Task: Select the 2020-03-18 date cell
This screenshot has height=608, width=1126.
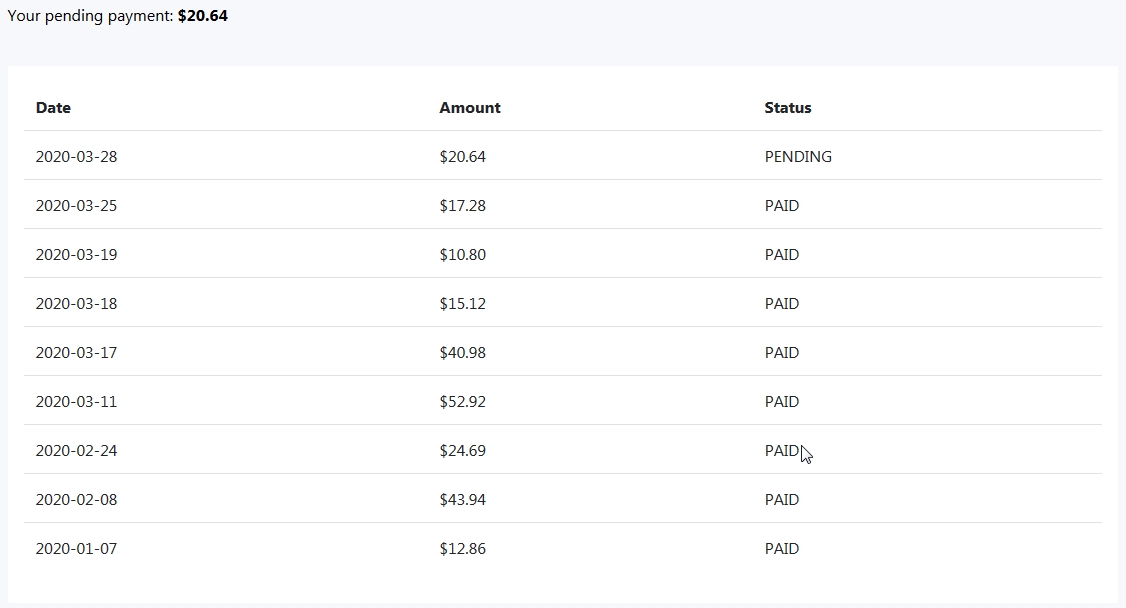Action: pyautogui.click(x=76, y=304)
